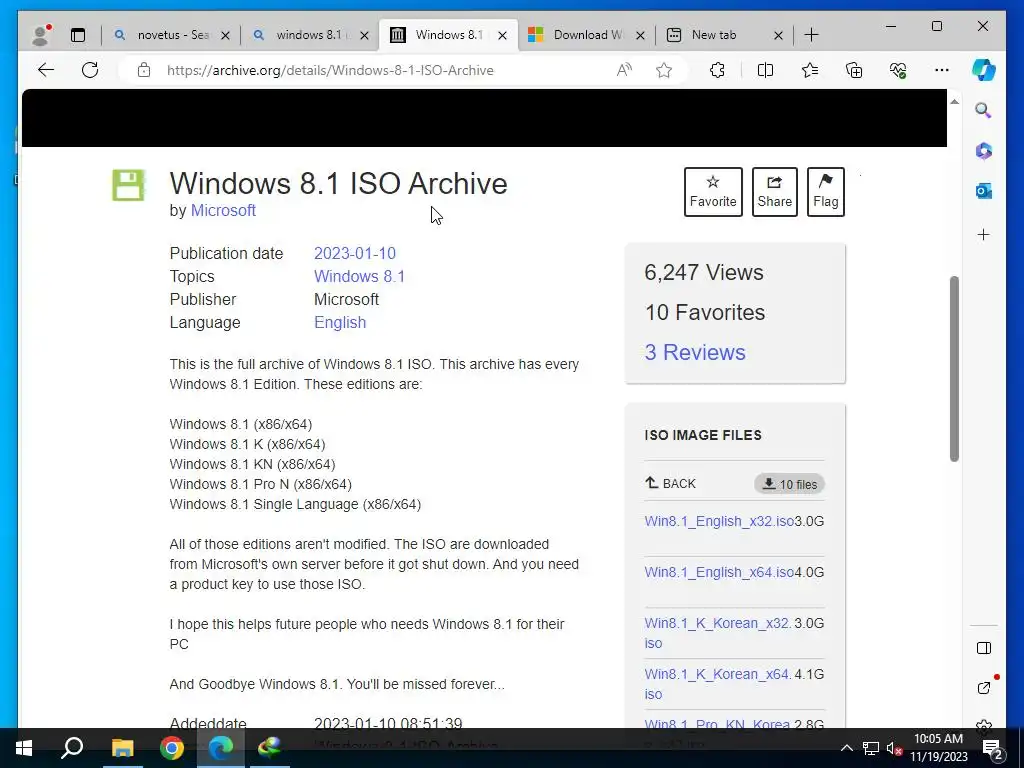This screenshot has height=768, width=1024.
Task: Go back with the browser back arrow
Action: [x=46, y=70]
